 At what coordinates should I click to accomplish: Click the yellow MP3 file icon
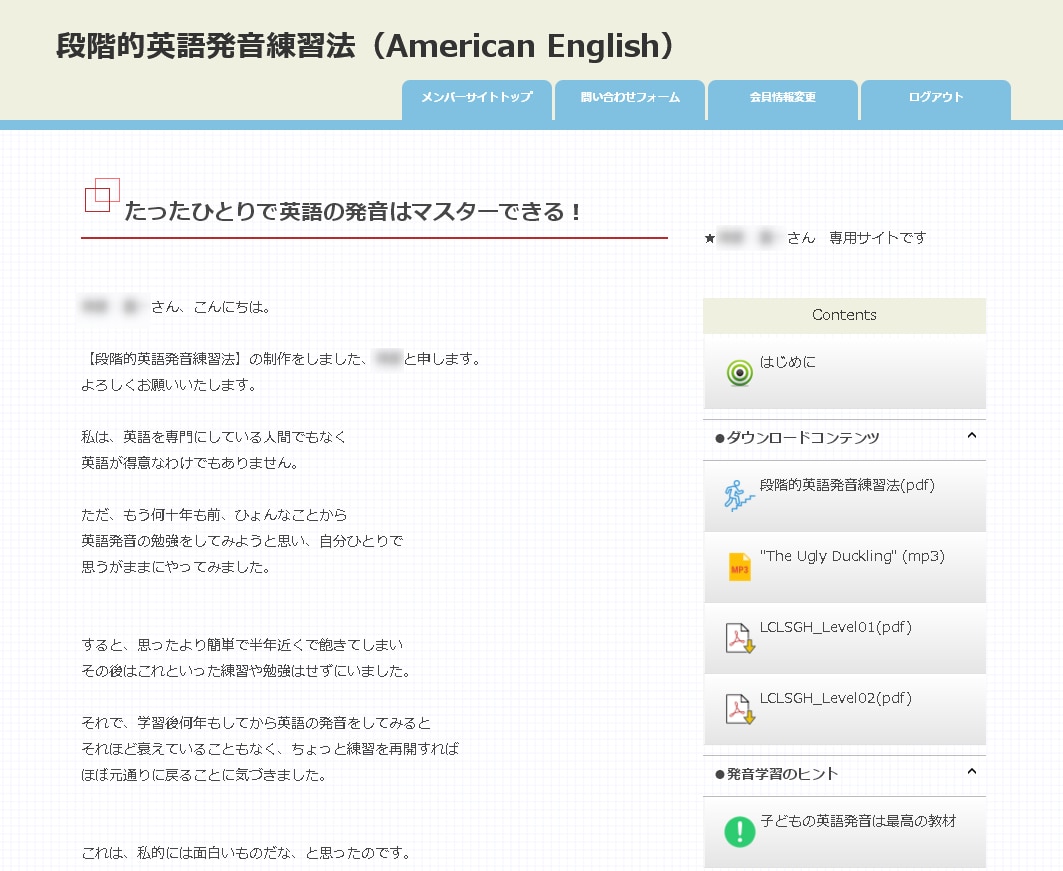(740, 567)
